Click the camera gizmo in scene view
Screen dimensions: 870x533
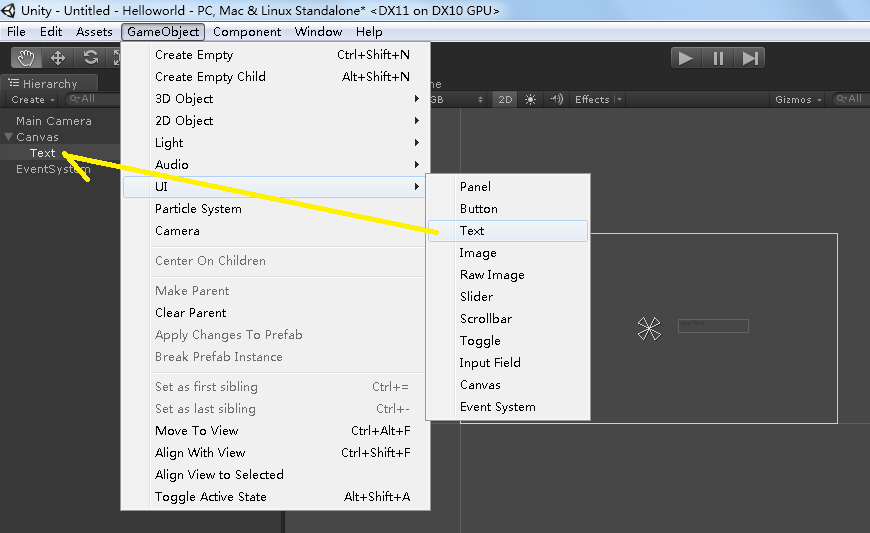click(649, 328)
